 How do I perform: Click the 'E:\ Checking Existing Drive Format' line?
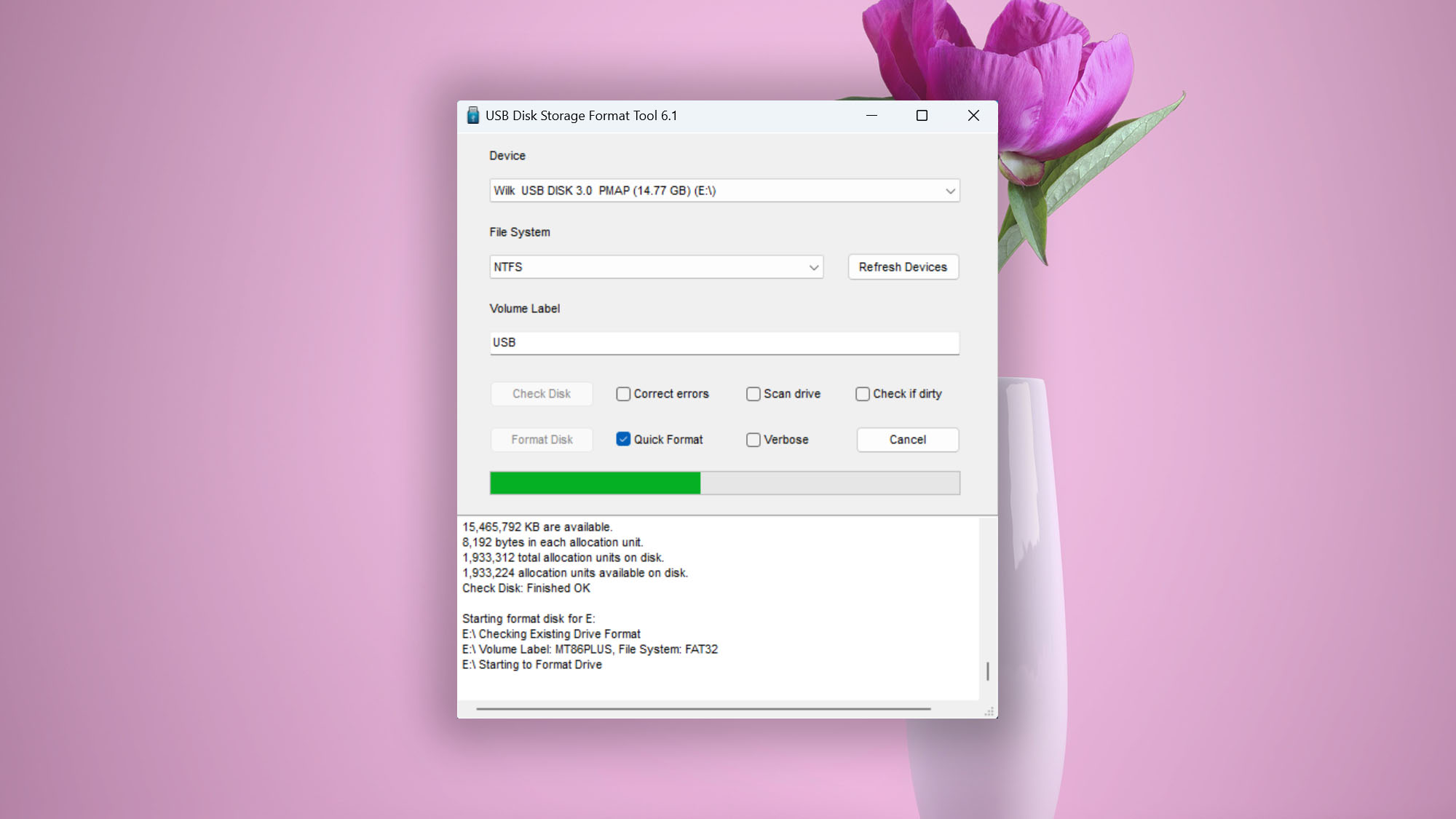pyautogui.click(x=551, y=634)
